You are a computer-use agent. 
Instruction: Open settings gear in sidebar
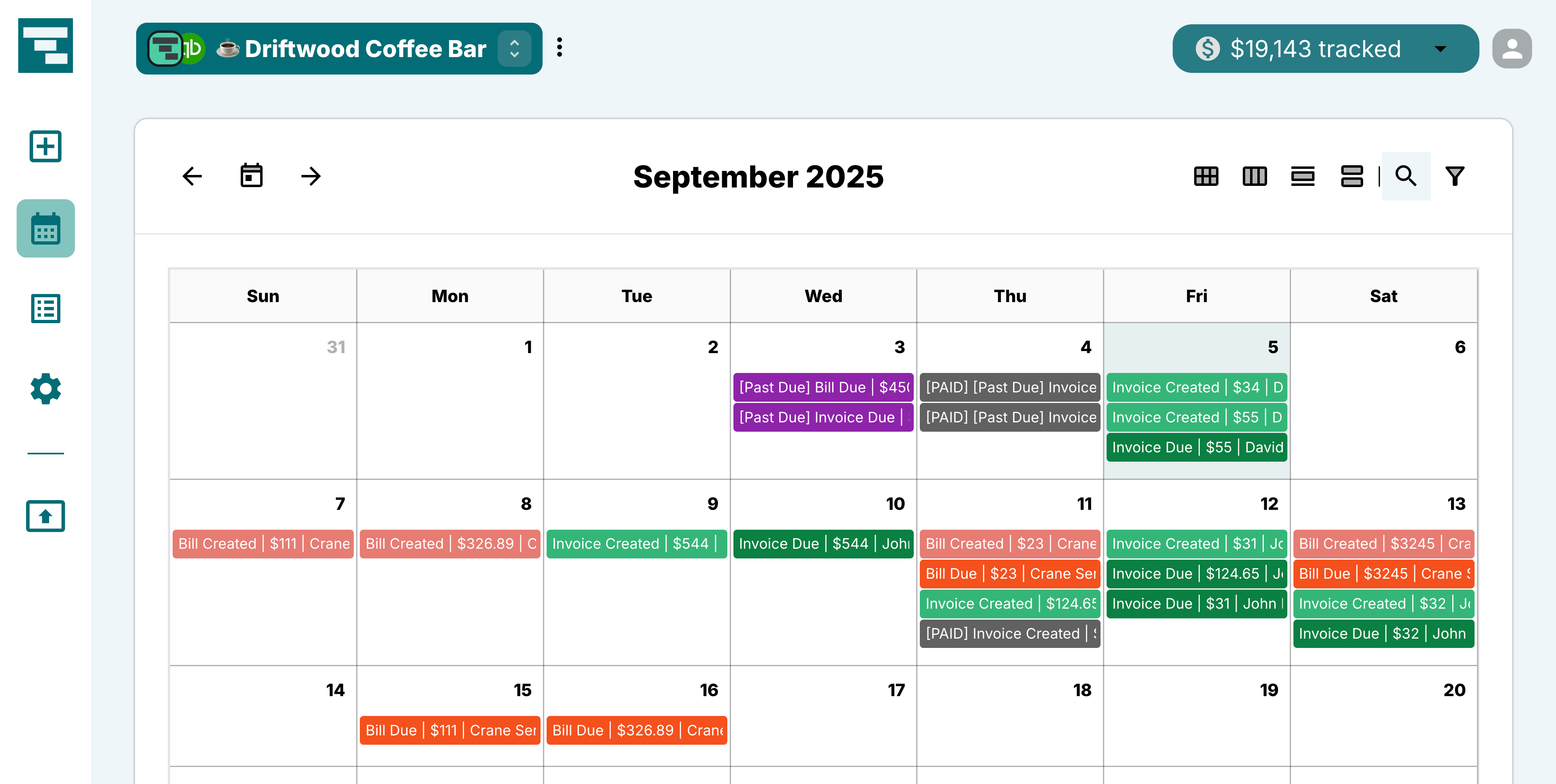(x=45, y=389)
